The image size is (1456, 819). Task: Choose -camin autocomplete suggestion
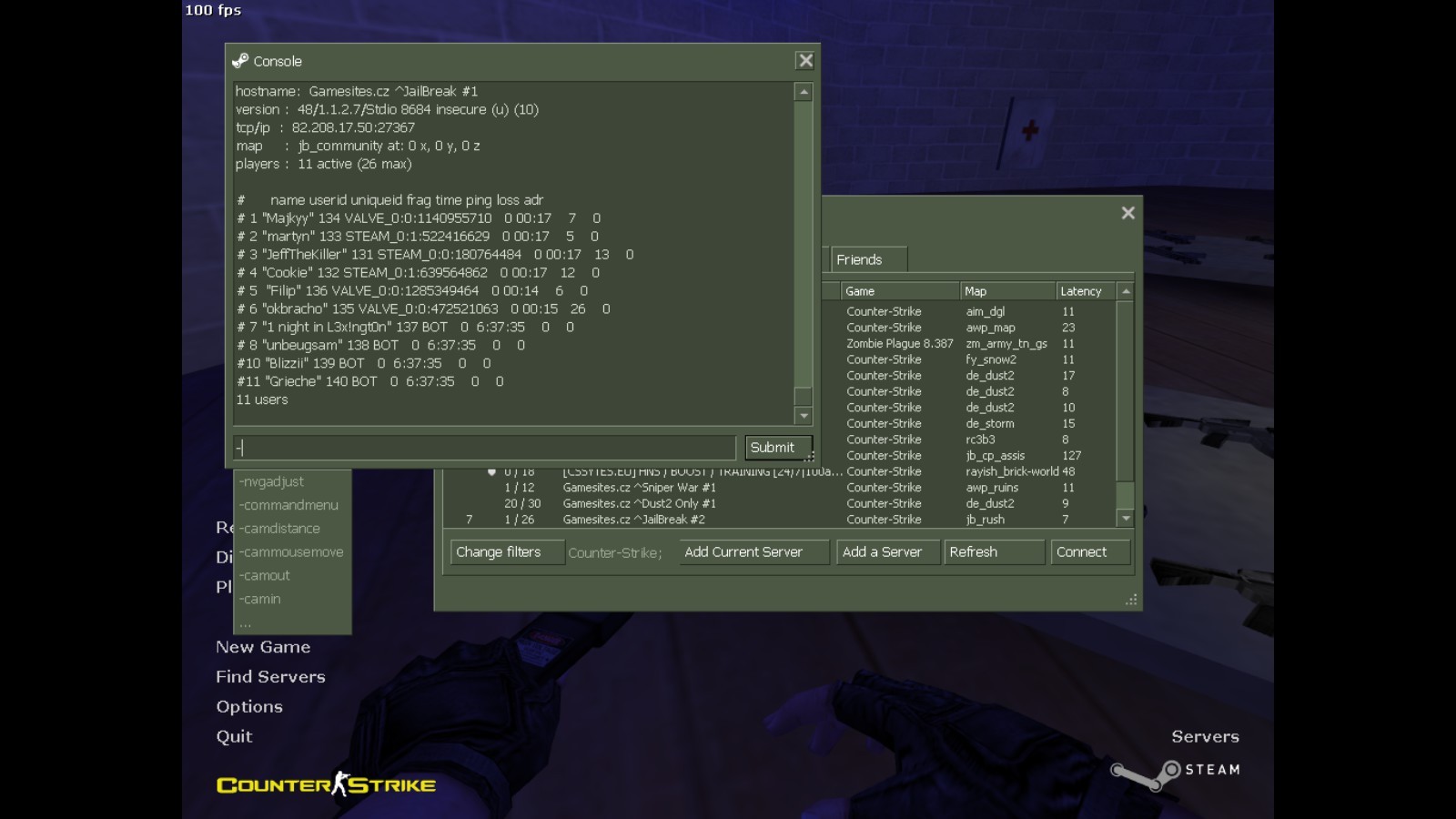(292, 600)
